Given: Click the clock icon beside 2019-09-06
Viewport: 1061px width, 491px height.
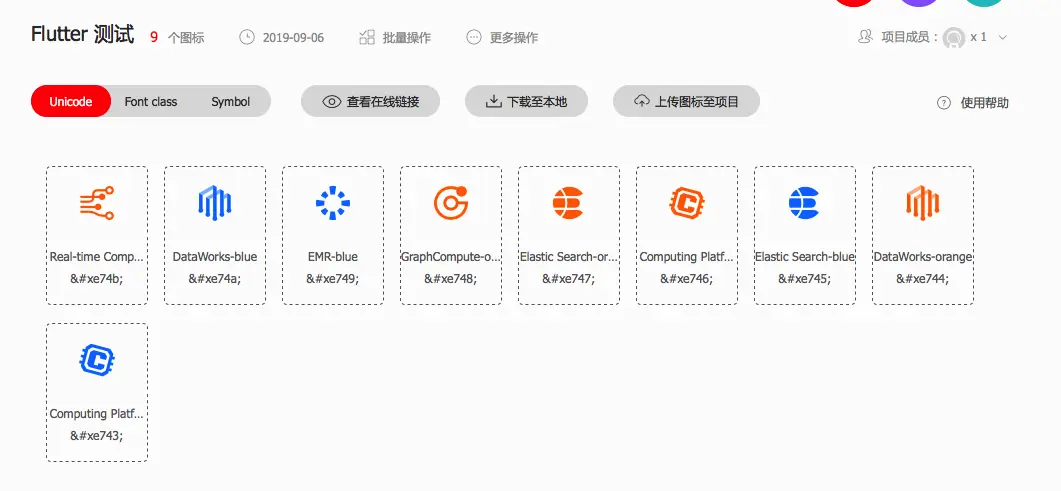Looking at the screenshot, I should coord(248,37).
